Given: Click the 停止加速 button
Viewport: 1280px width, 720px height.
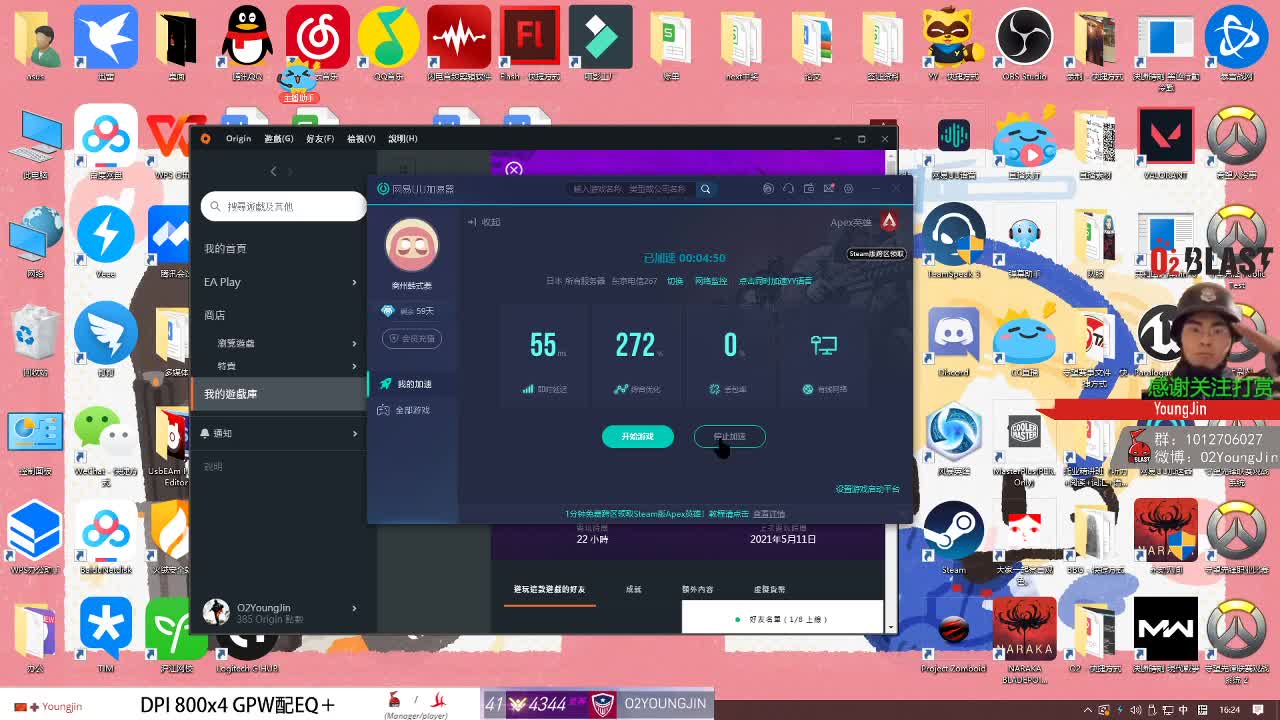Looking at the screenshot, I should (729, 436).
